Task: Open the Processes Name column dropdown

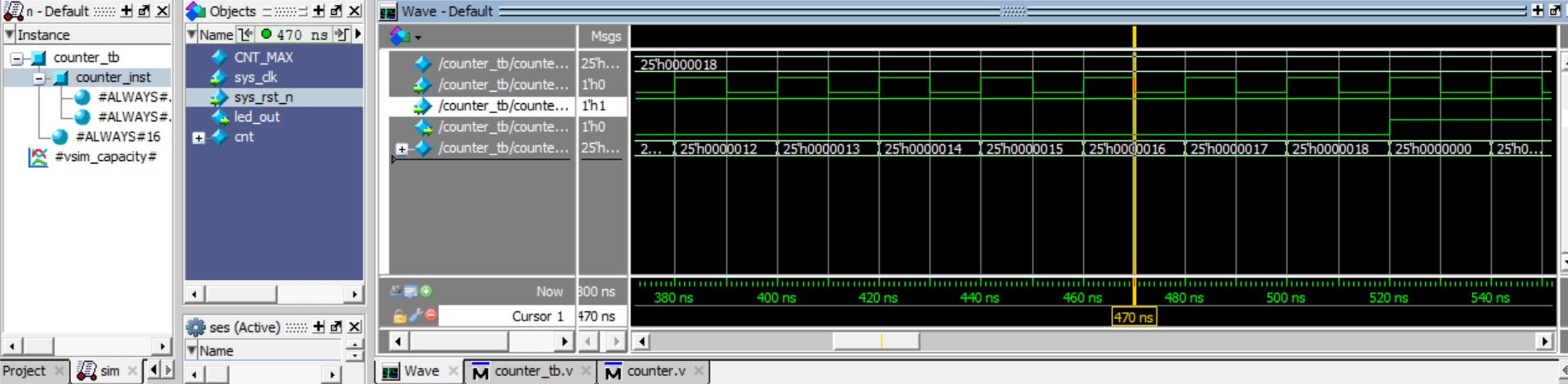Action: [192, 350]
